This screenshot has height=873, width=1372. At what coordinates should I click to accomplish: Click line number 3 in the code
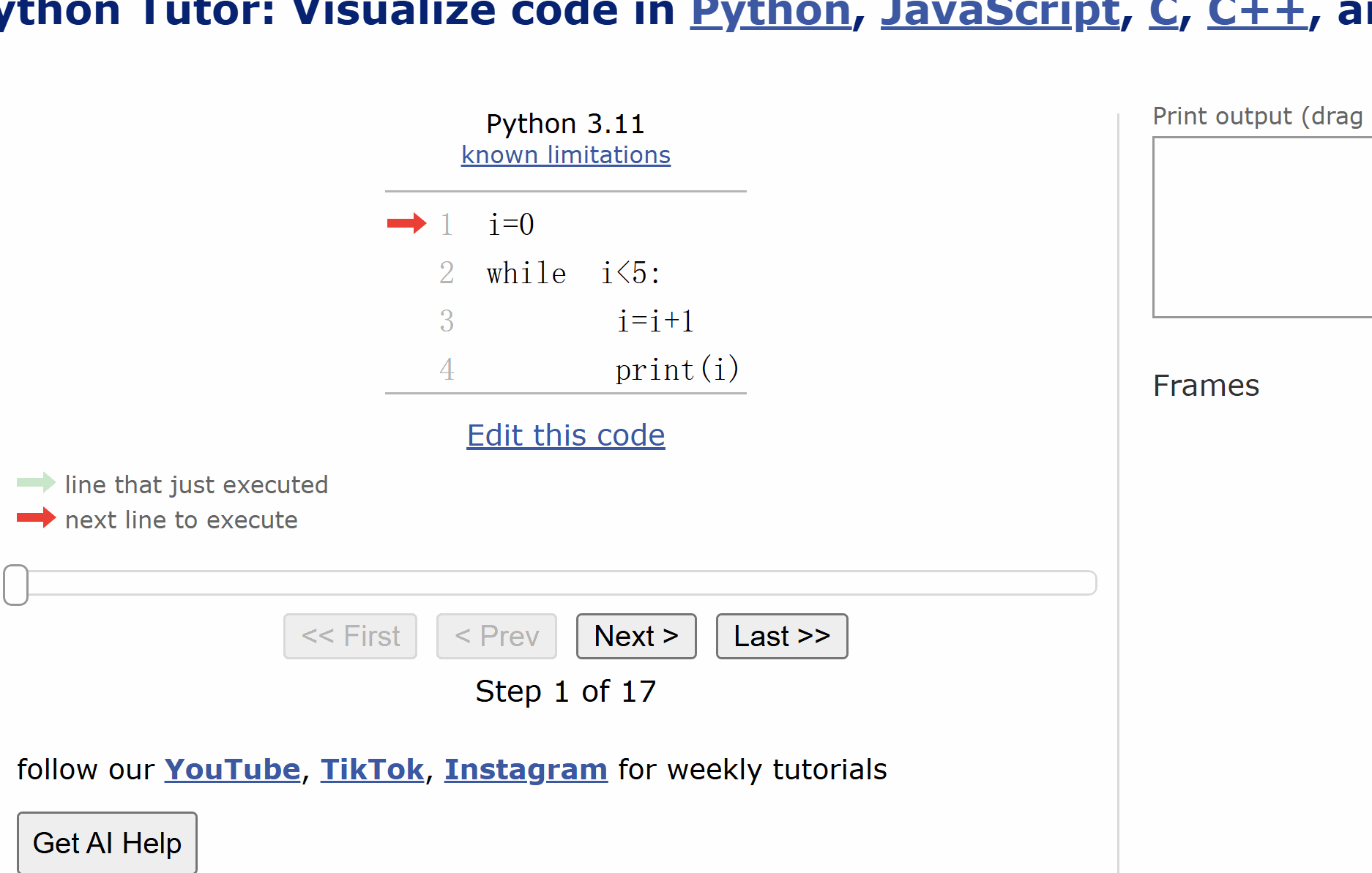[447, 321]
